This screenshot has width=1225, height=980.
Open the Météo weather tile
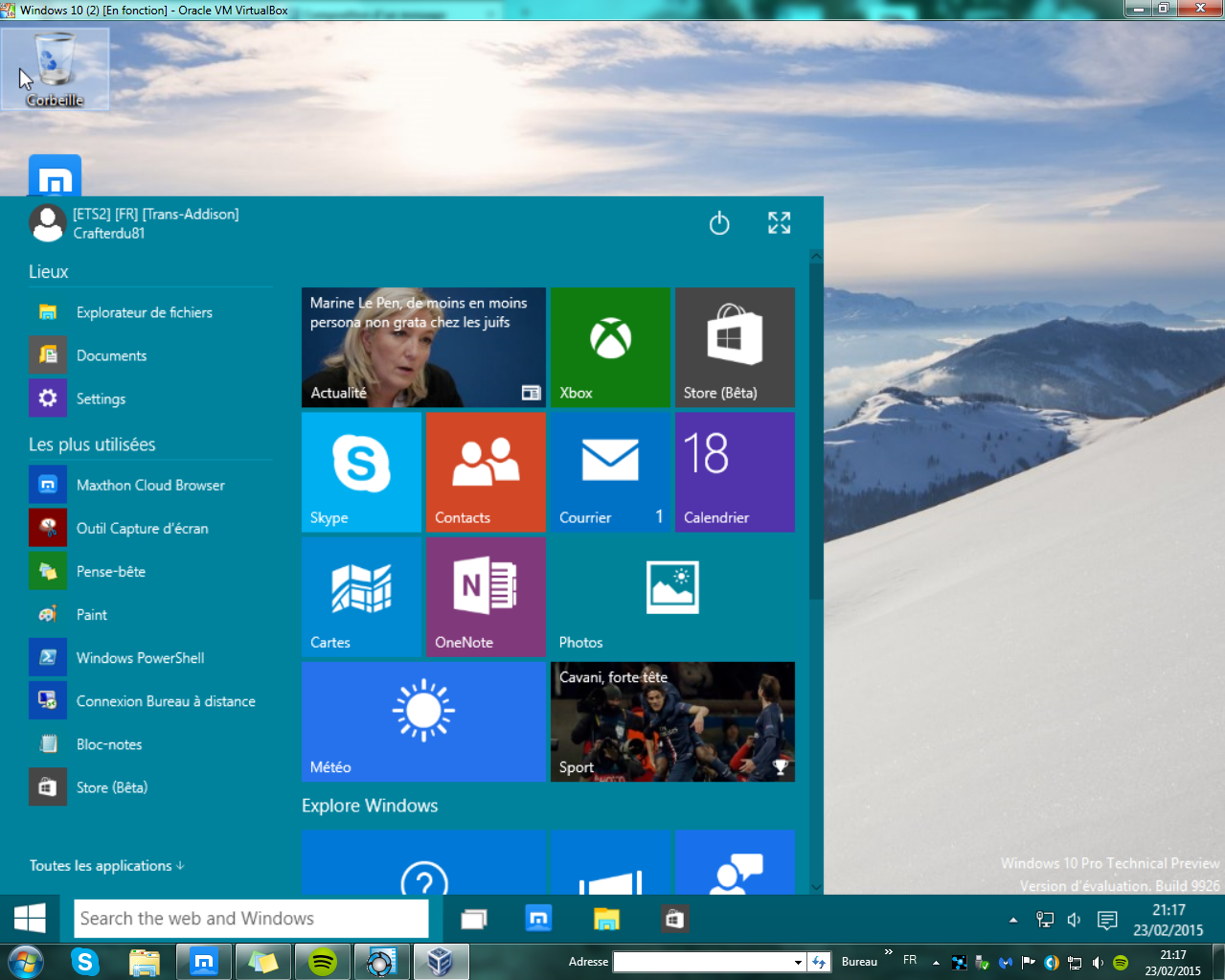pos(423,721)
